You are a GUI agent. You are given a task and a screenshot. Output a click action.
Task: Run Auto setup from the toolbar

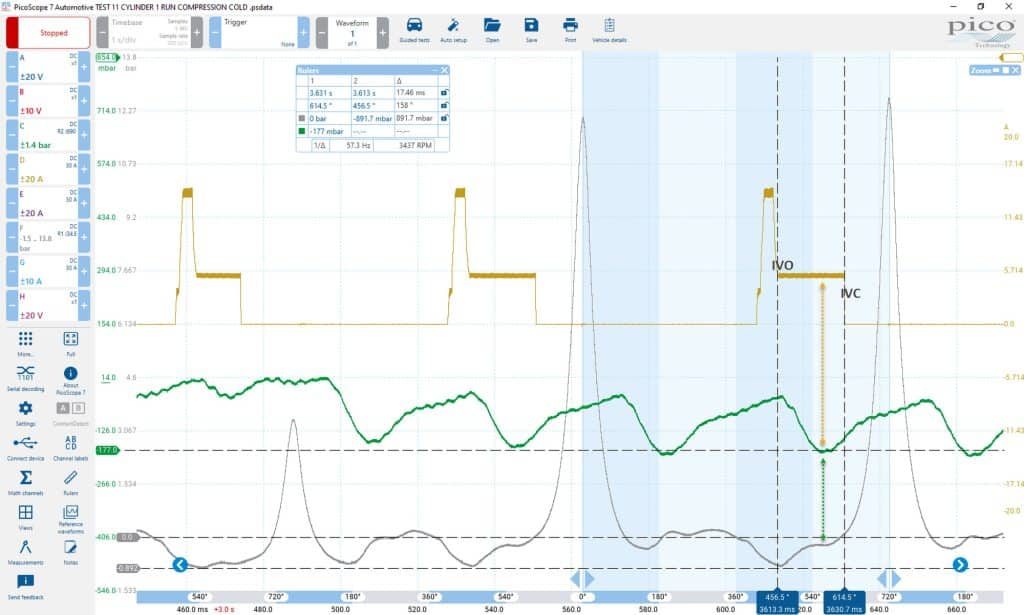pos(453,30)
